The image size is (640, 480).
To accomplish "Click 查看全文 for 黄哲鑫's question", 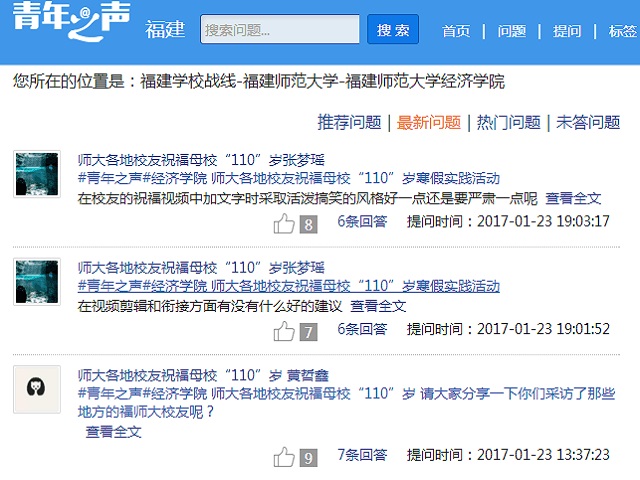I will 113,432.
